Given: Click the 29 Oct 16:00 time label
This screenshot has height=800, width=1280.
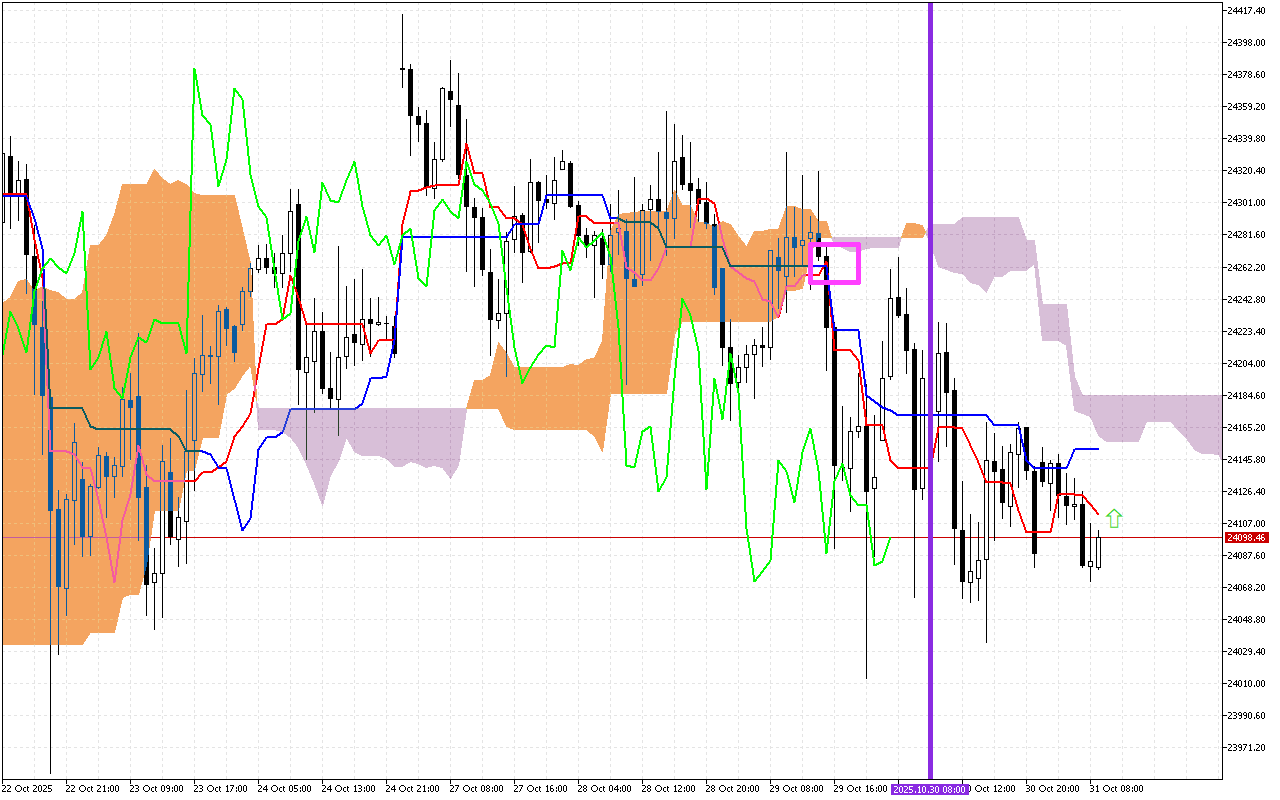Looking at the screenshot, I should pyautogui.click(x=860, y=789).
